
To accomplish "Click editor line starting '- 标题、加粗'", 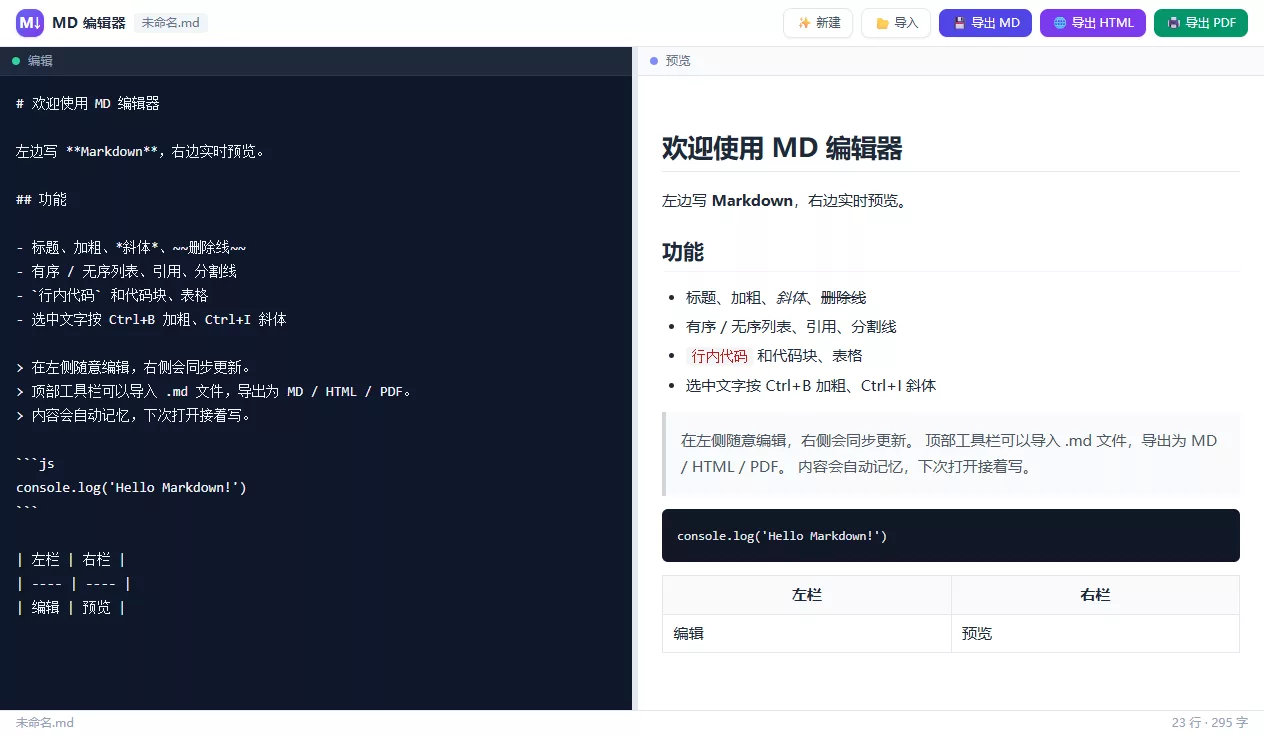I will (x=131, y=247).
